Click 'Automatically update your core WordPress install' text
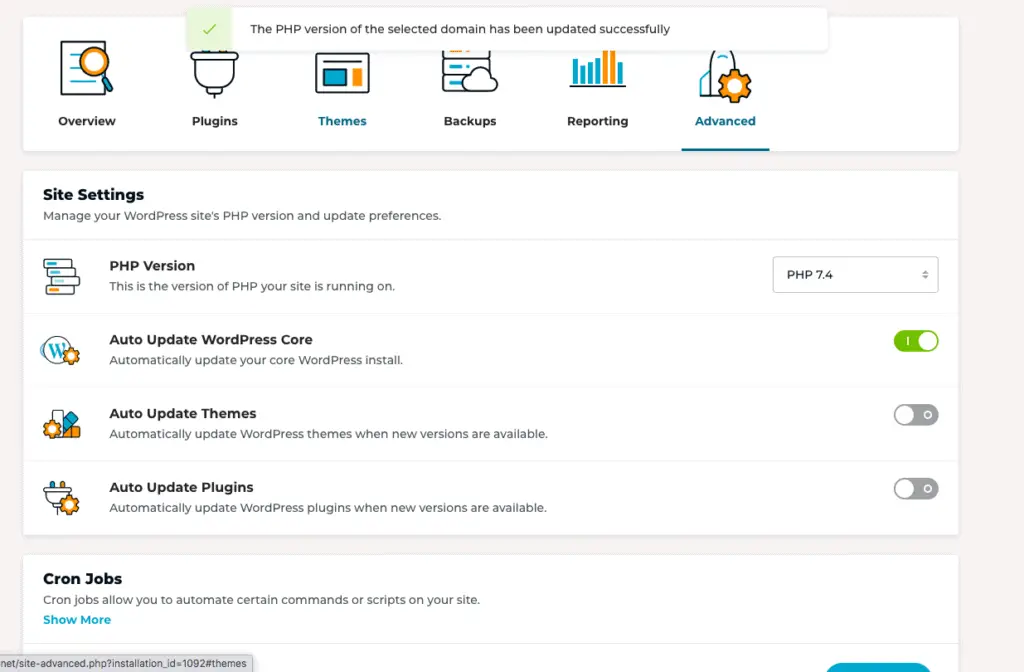The width and height of the screenshot is (1024, 672). pos(256,360)
